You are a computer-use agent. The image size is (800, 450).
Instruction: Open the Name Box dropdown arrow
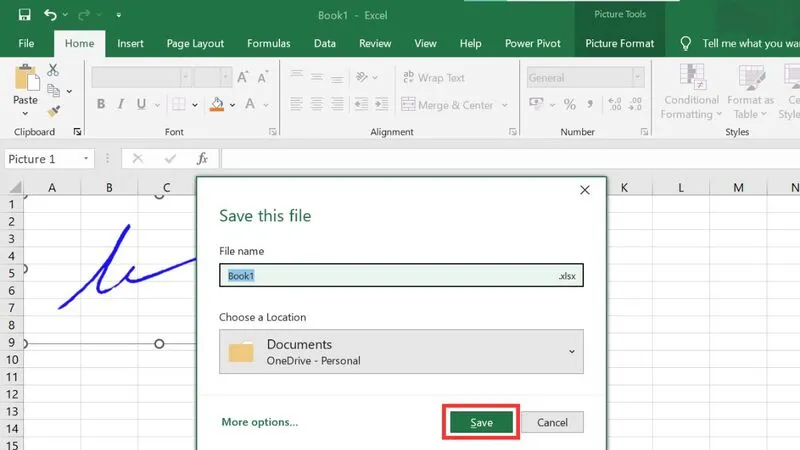86,159
